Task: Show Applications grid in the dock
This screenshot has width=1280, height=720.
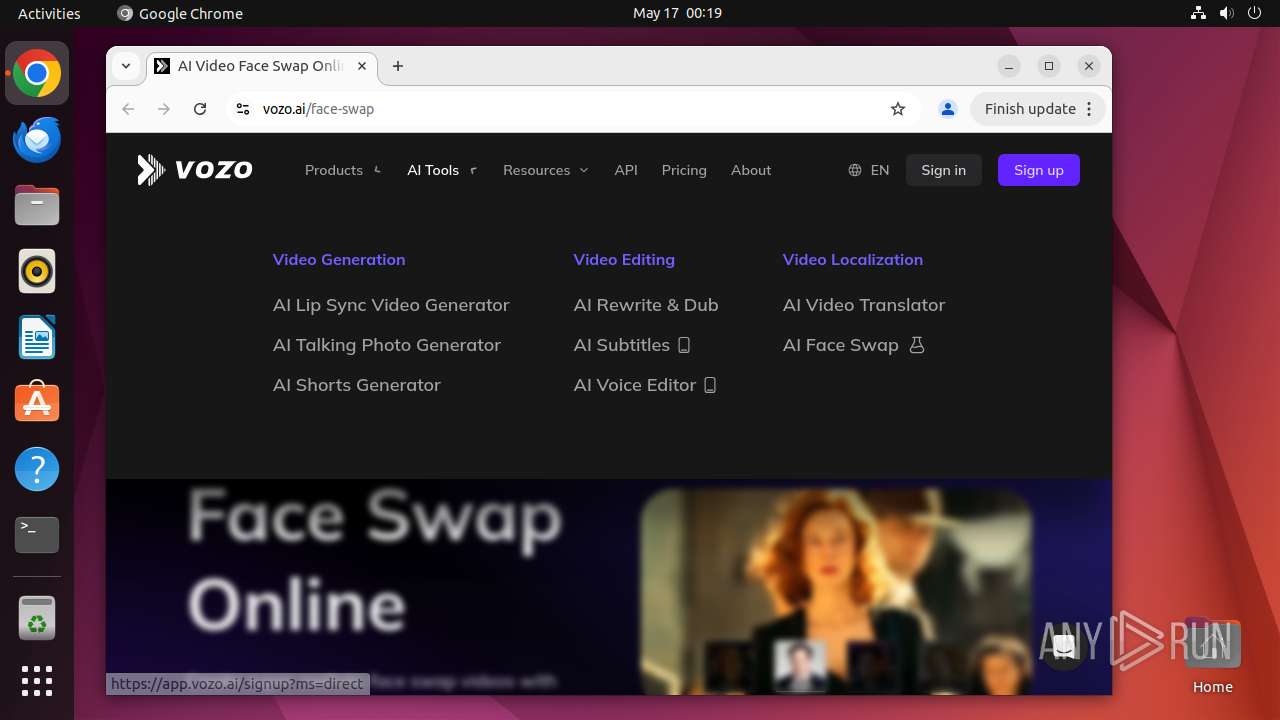Action: [x=37, y=681]
